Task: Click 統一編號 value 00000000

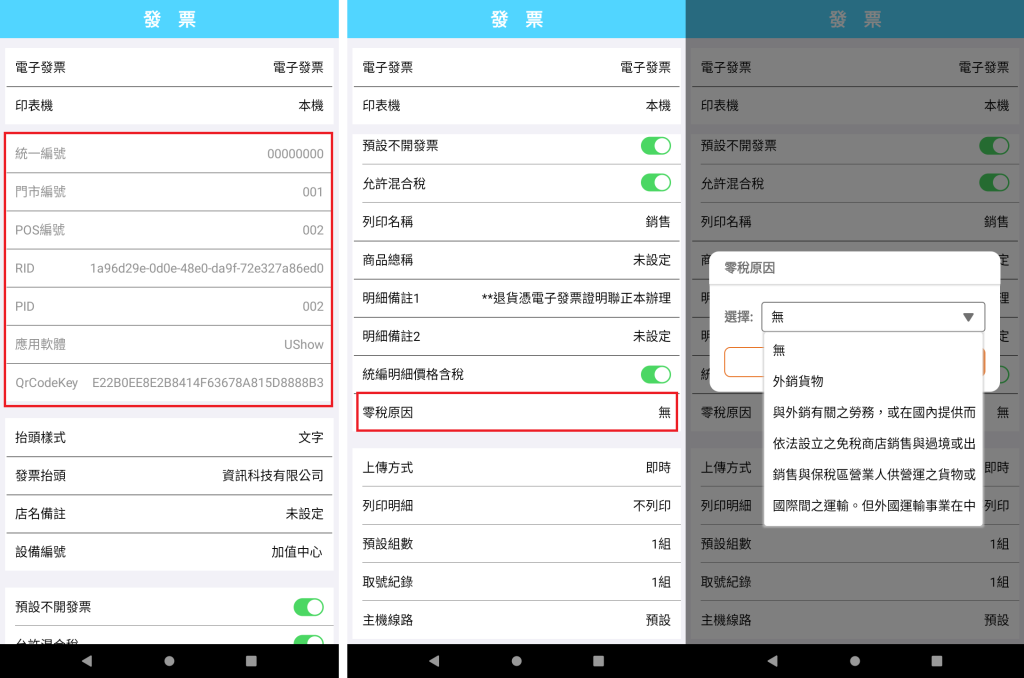Action: pyautogui.click(x=295, y=153)
